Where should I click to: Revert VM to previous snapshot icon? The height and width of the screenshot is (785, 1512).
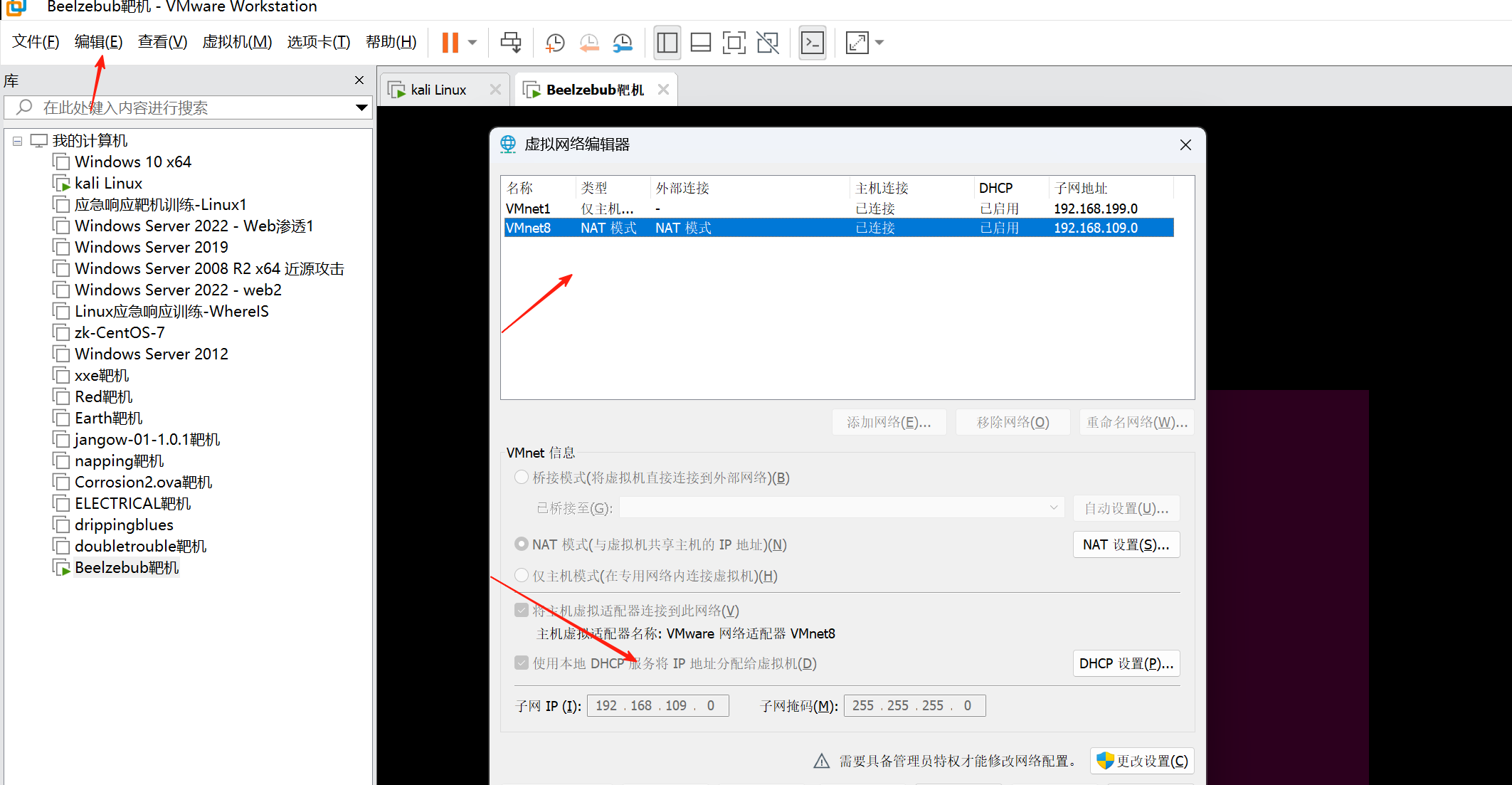point(588,42)
